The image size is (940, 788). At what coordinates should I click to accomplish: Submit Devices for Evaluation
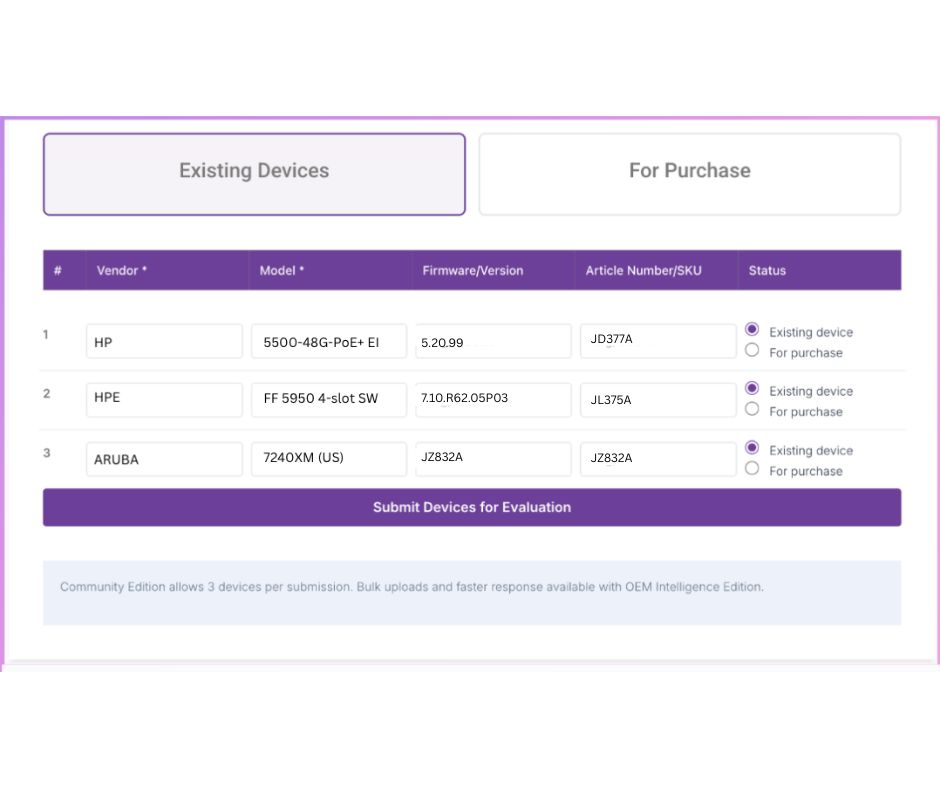click(472, 507)
